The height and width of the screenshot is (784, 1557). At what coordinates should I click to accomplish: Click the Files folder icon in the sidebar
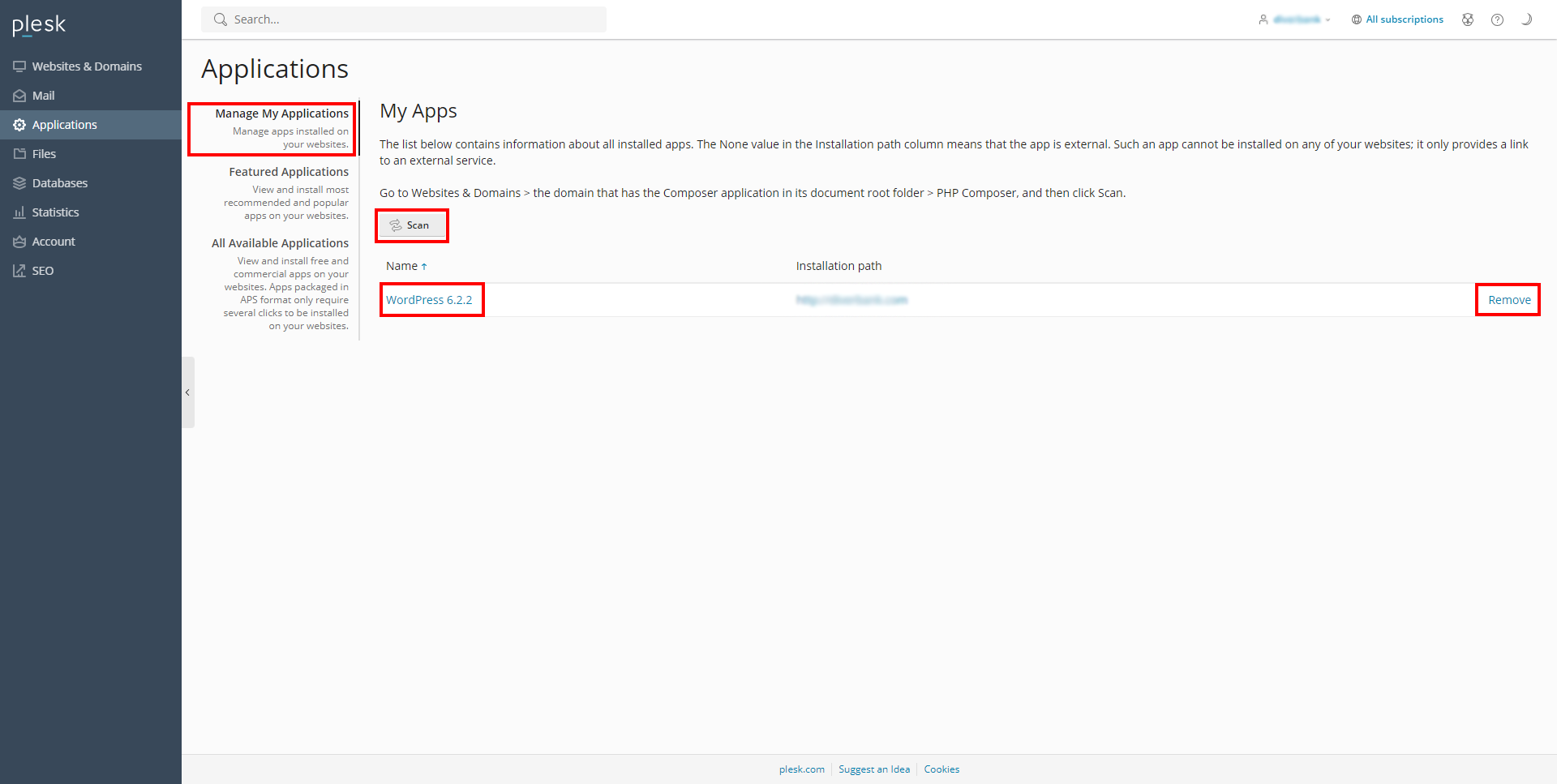(x=19, y=154)
